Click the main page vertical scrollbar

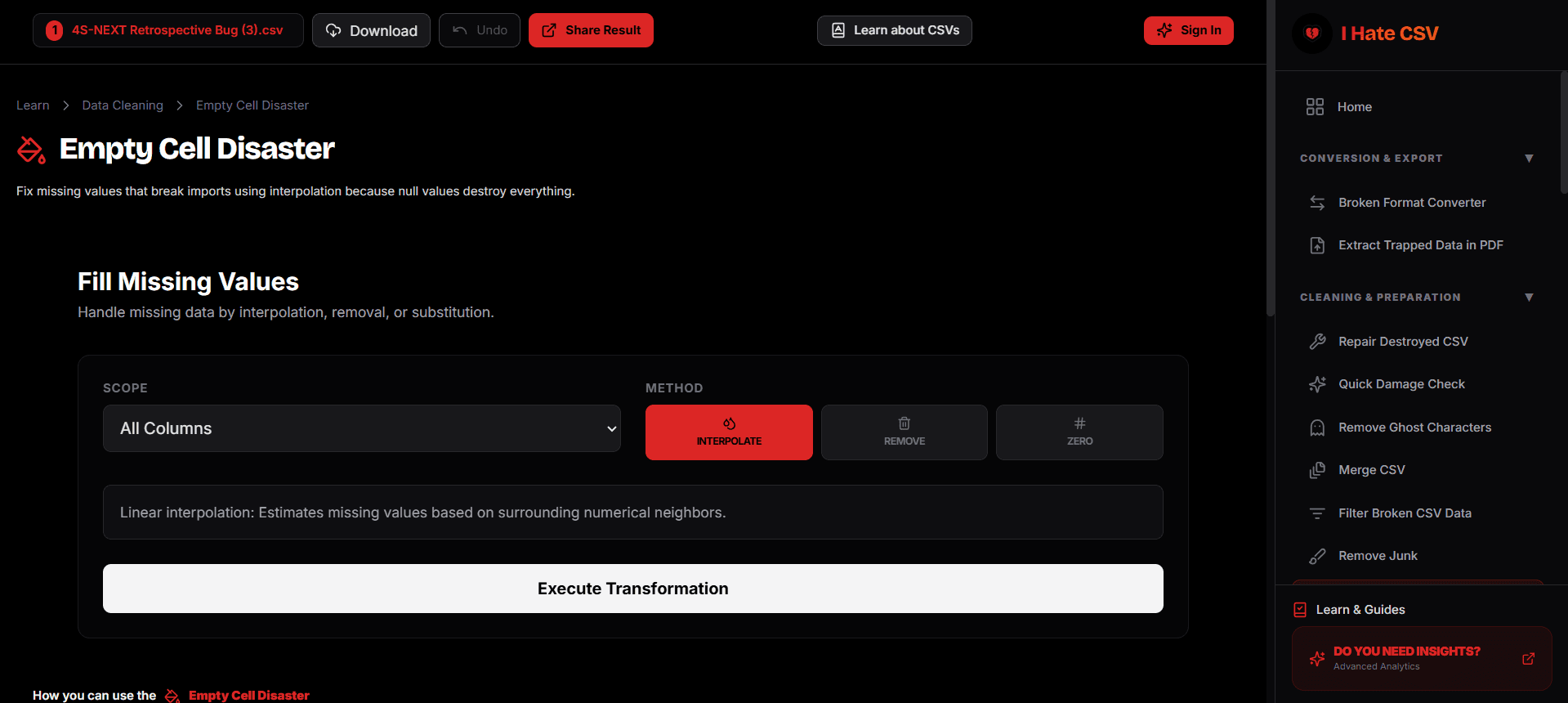[1271, 158]
